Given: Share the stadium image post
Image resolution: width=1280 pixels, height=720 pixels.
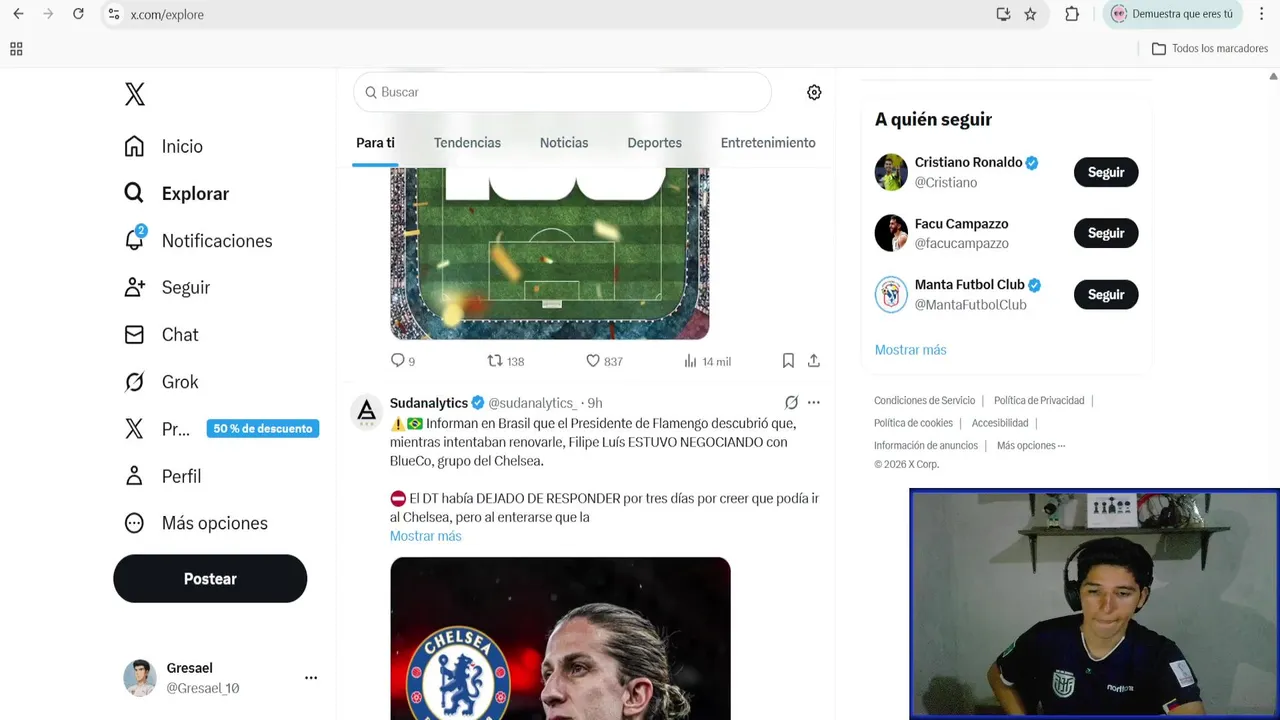Looking at the screenshot, I should (x=814, y=361).
